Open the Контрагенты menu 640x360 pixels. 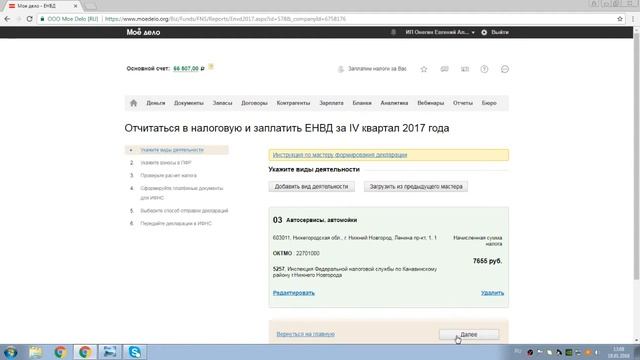click(x=293, y=103)
